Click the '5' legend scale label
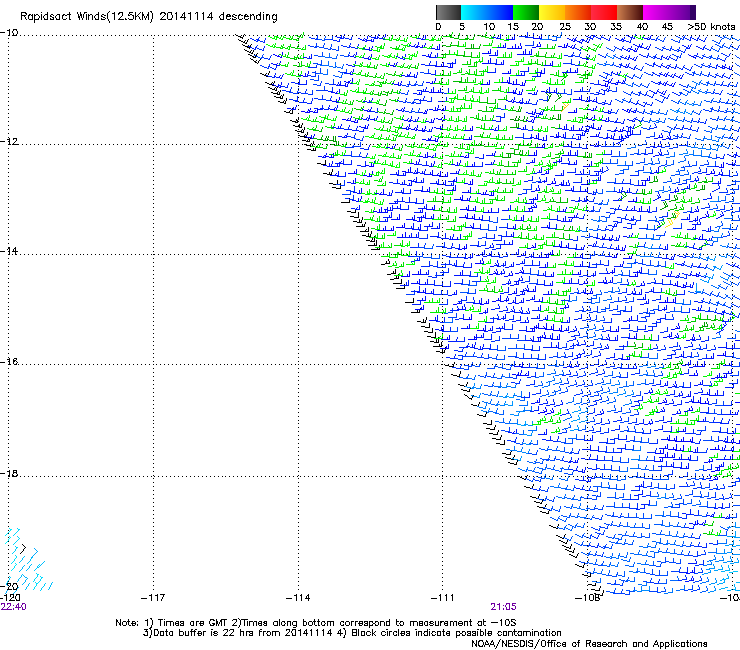The width and height of the screenshot is (740, 650). coord(462,27)
